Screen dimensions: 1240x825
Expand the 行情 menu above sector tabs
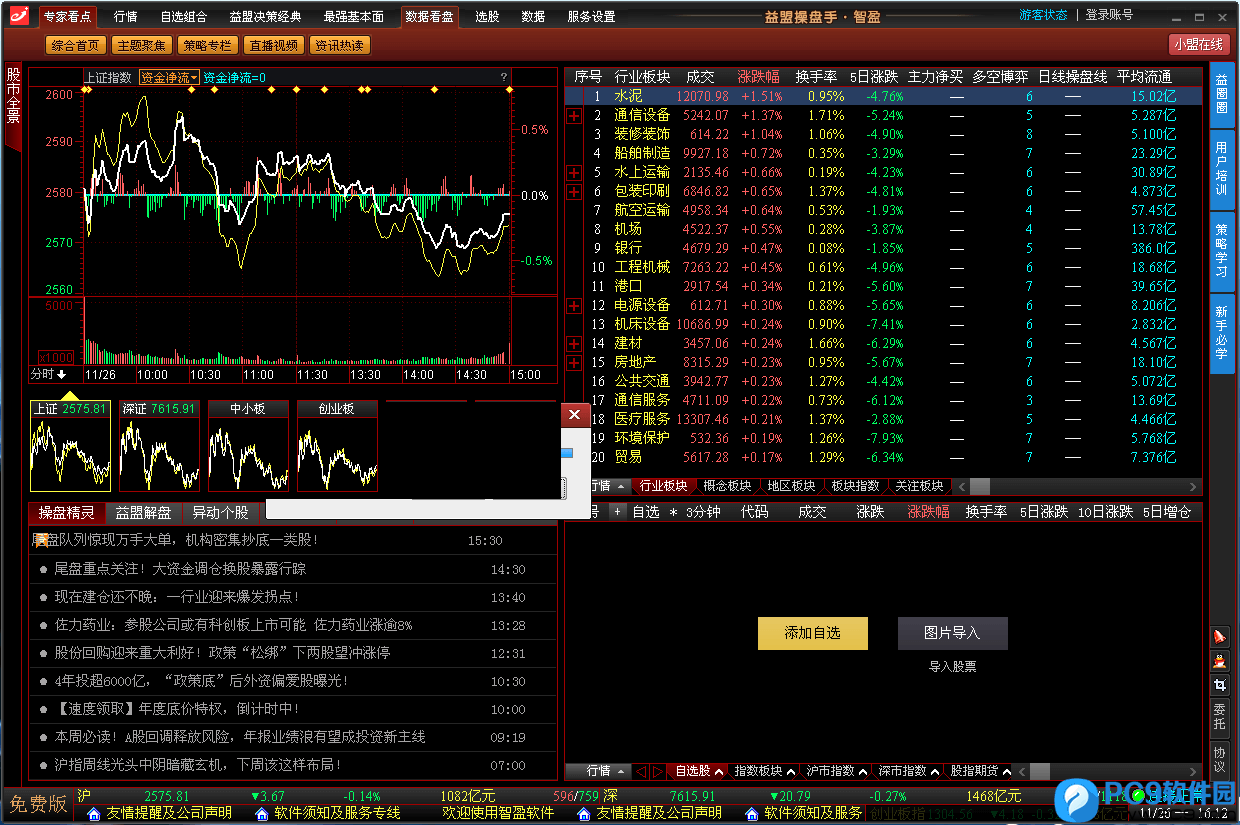point(621,486)
